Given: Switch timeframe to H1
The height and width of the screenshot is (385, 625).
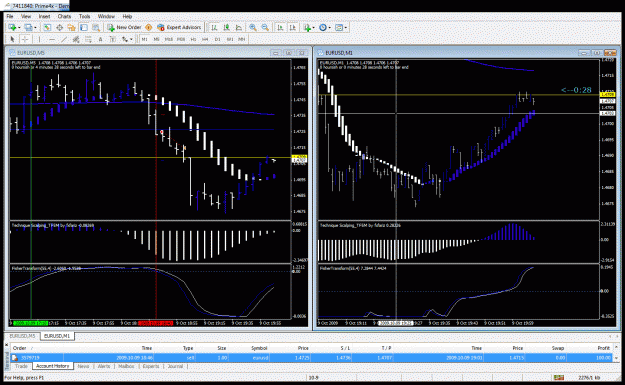Looking at the screenshot, I should point(193,39).
